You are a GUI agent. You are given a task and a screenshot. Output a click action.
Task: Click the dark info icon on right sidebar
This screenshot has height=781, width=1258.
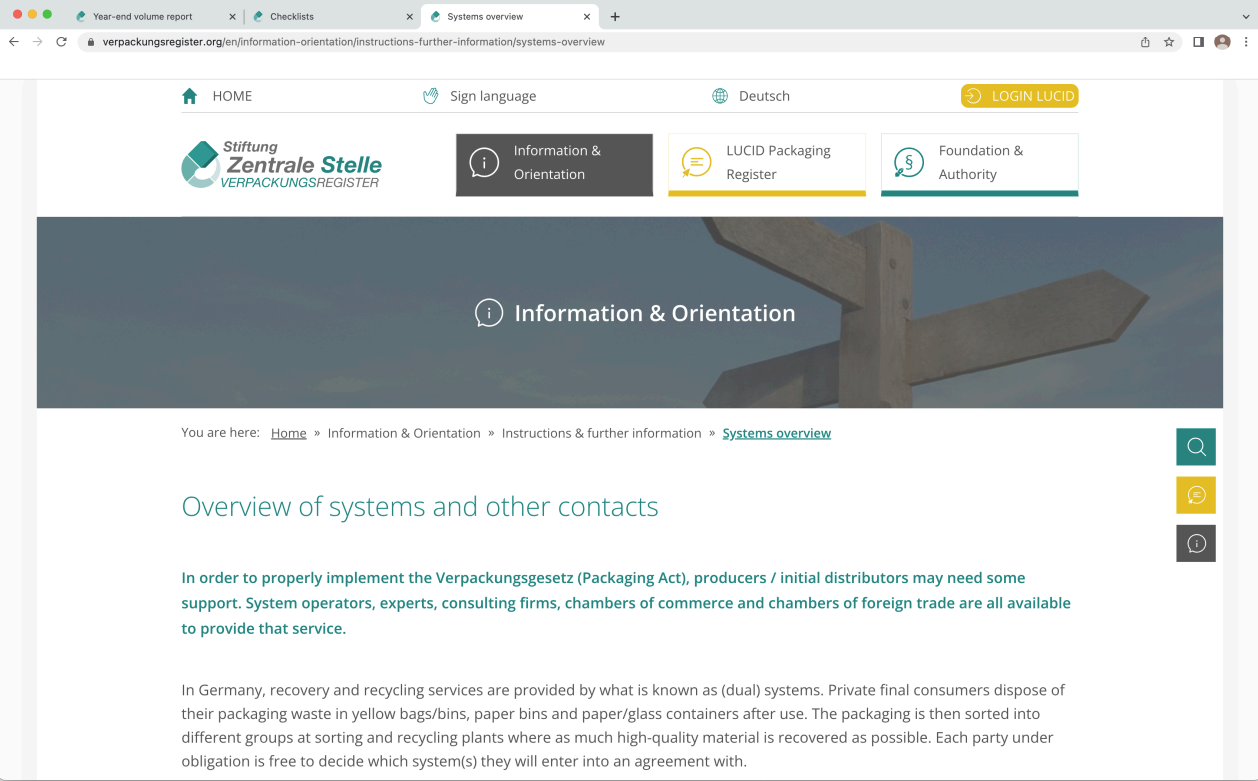point(1195,543)
